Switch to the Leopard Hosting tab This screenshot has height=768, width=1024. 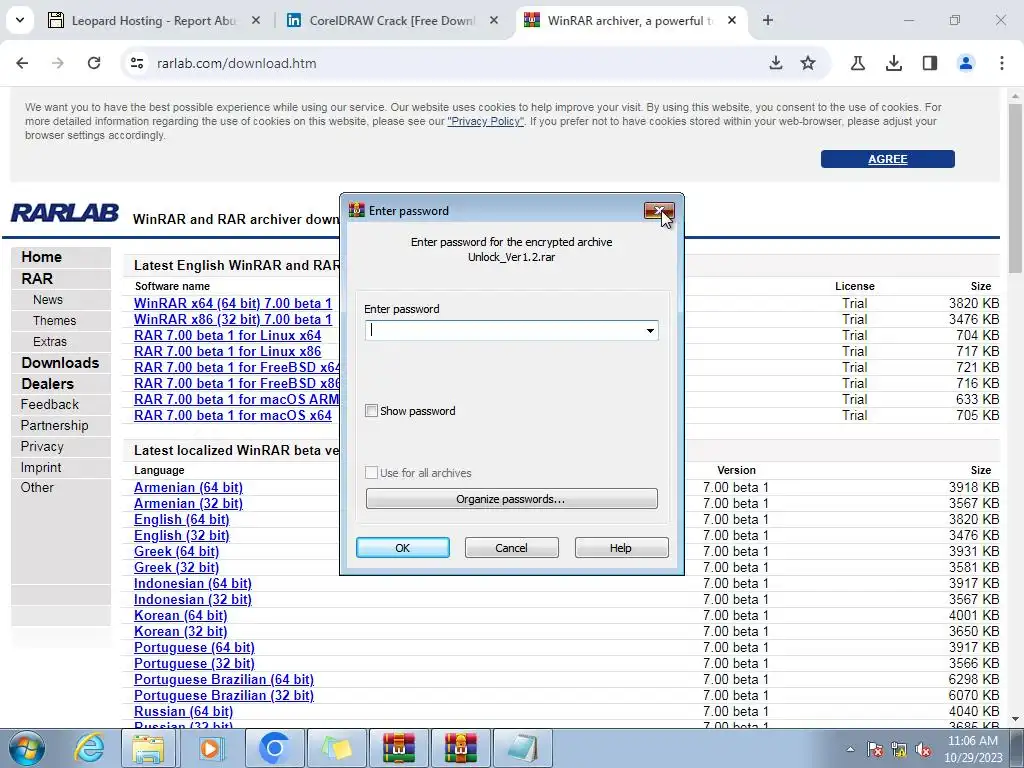(x=153, y=21)
